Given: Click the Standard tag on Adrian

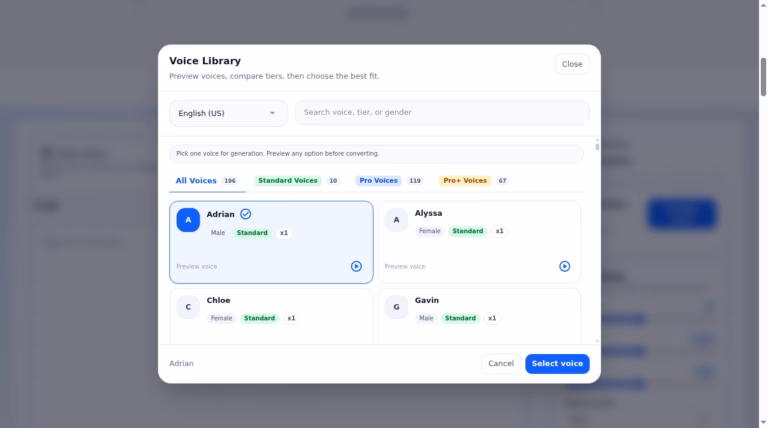Looking at the screenshot, I should point(252,233).
